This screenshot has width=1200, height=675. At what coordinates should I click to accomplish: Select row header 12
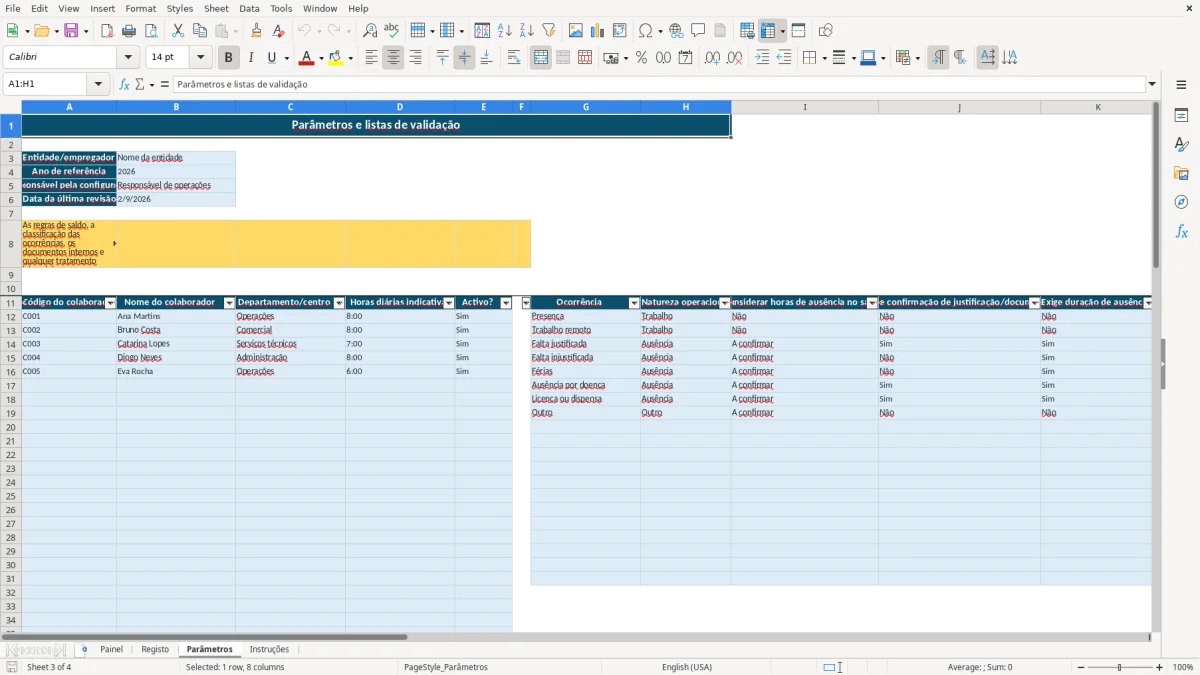coord(10,316)
